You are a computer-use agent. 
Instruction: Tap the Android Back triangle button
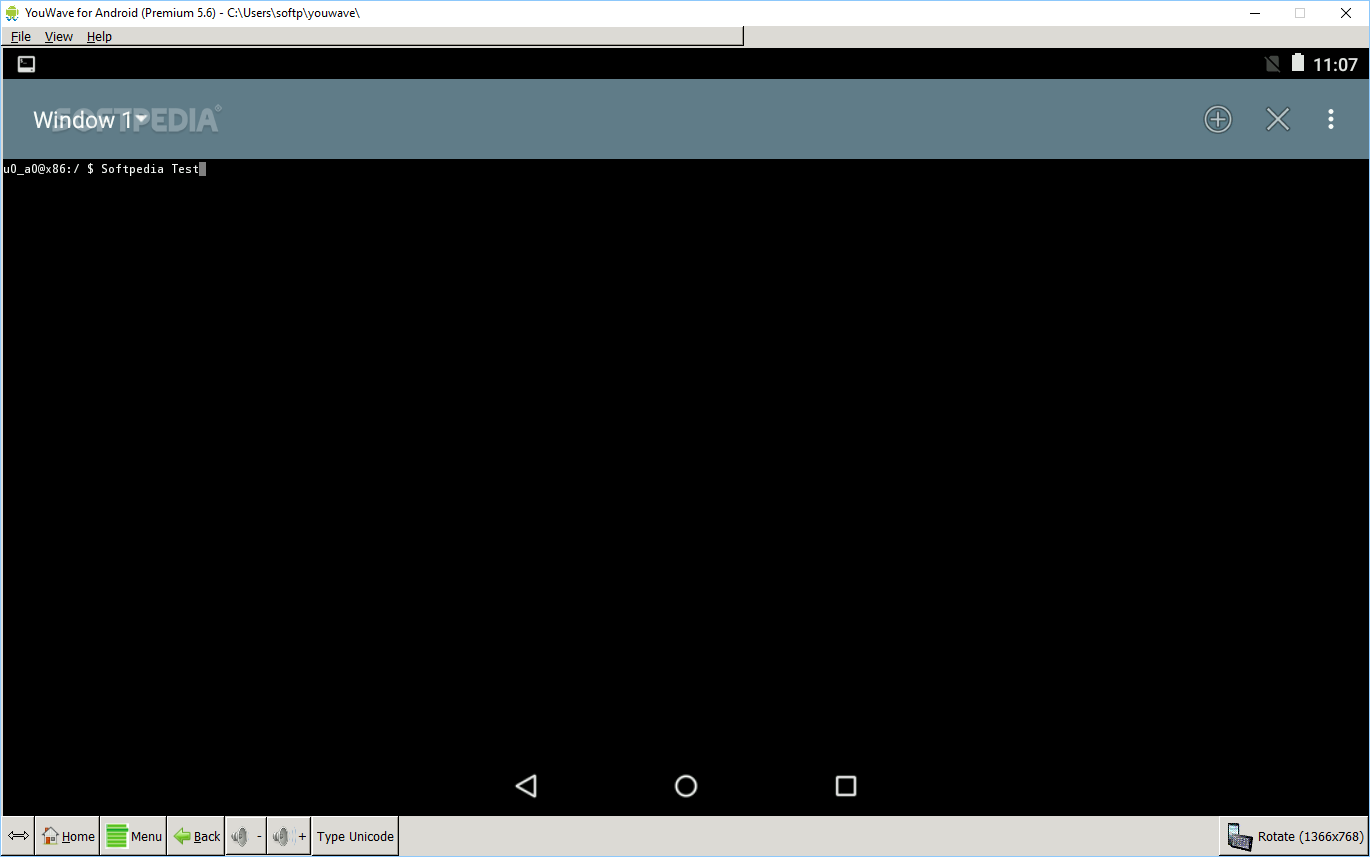(526, 786)
